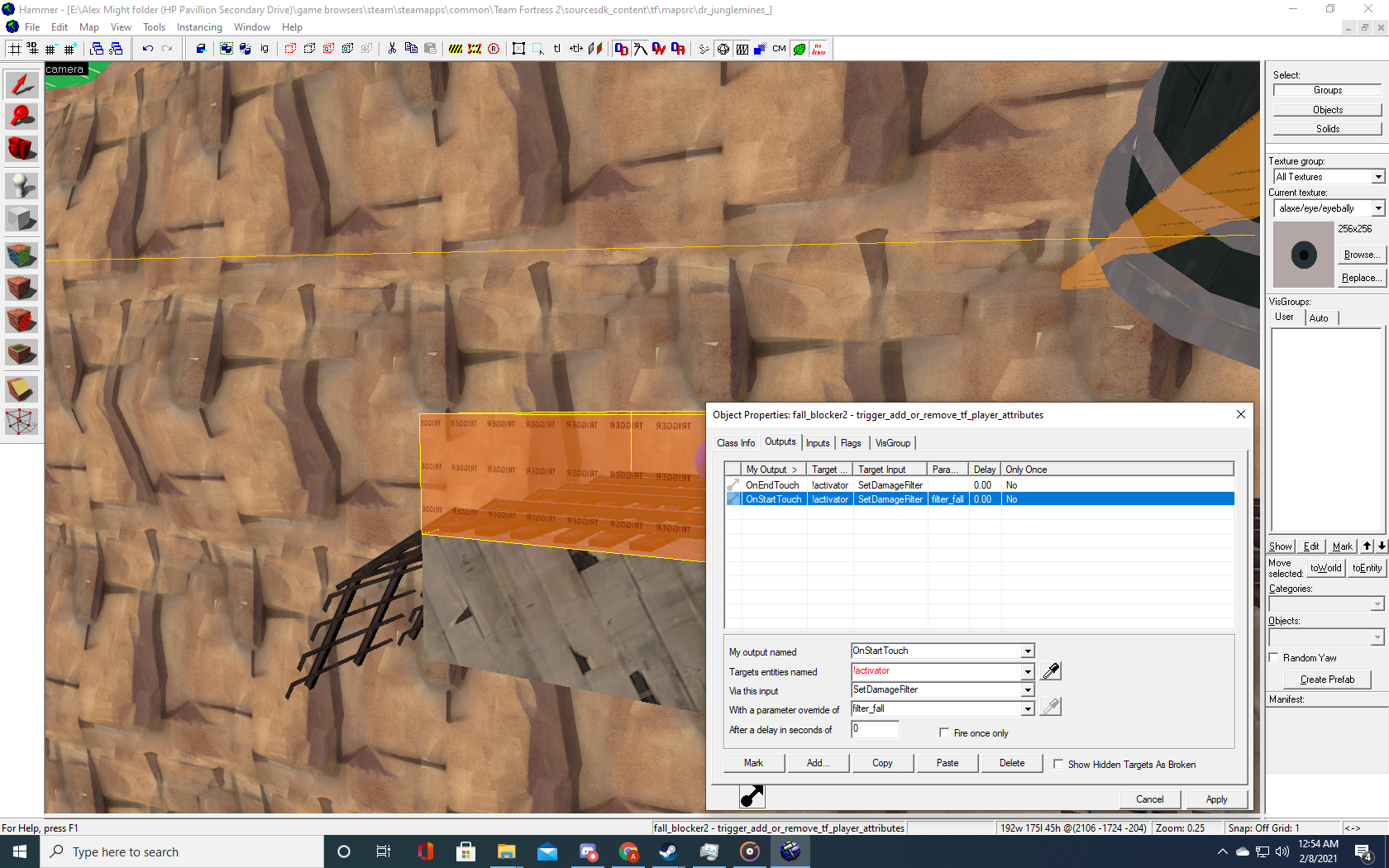This screenshot has height=868, width=1389.
Task: Click the toWorld button
Action: click(1325, 568)
